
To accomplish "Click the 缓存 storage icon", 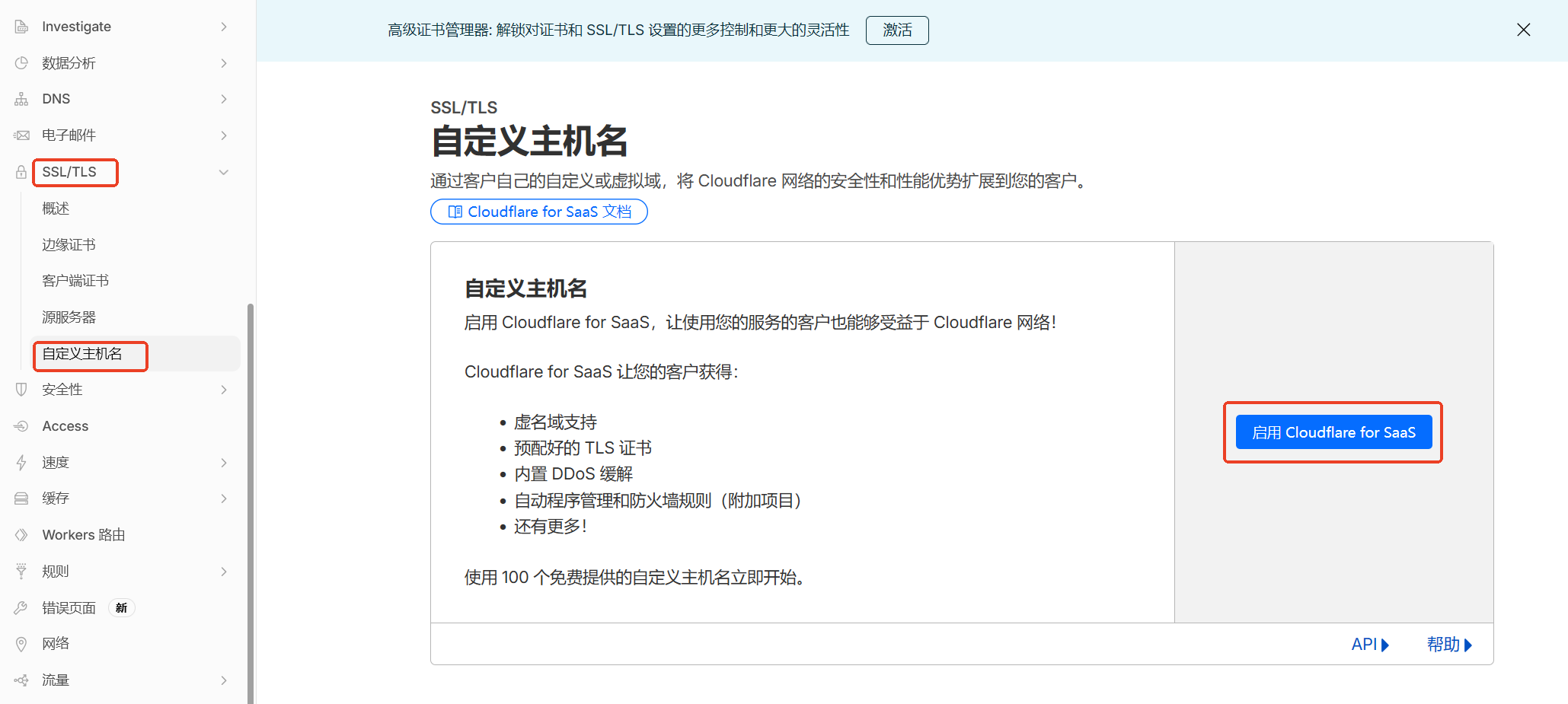I will 21,499.
